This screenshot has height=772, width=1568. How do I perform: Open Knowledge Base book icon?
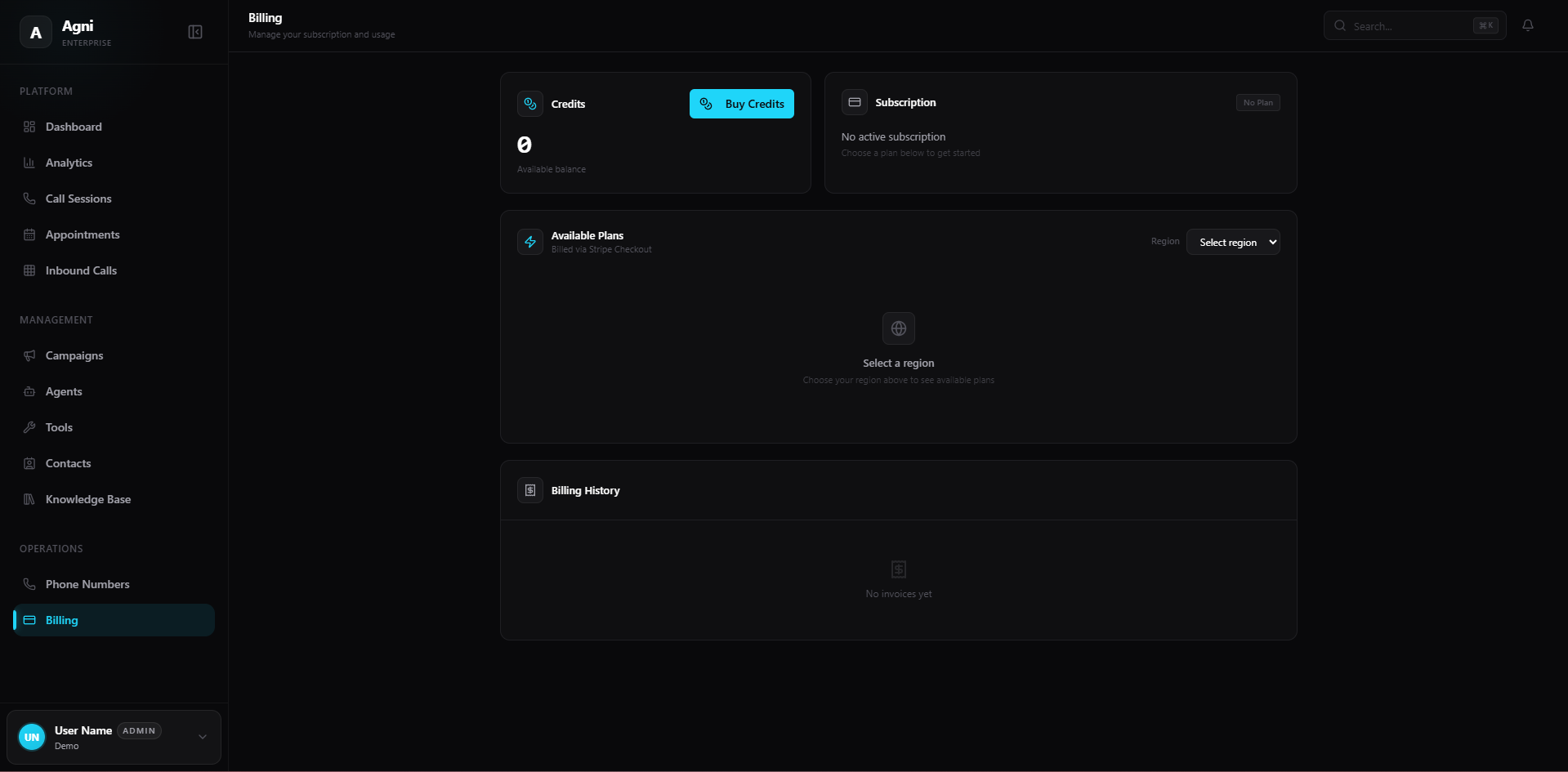29,499
